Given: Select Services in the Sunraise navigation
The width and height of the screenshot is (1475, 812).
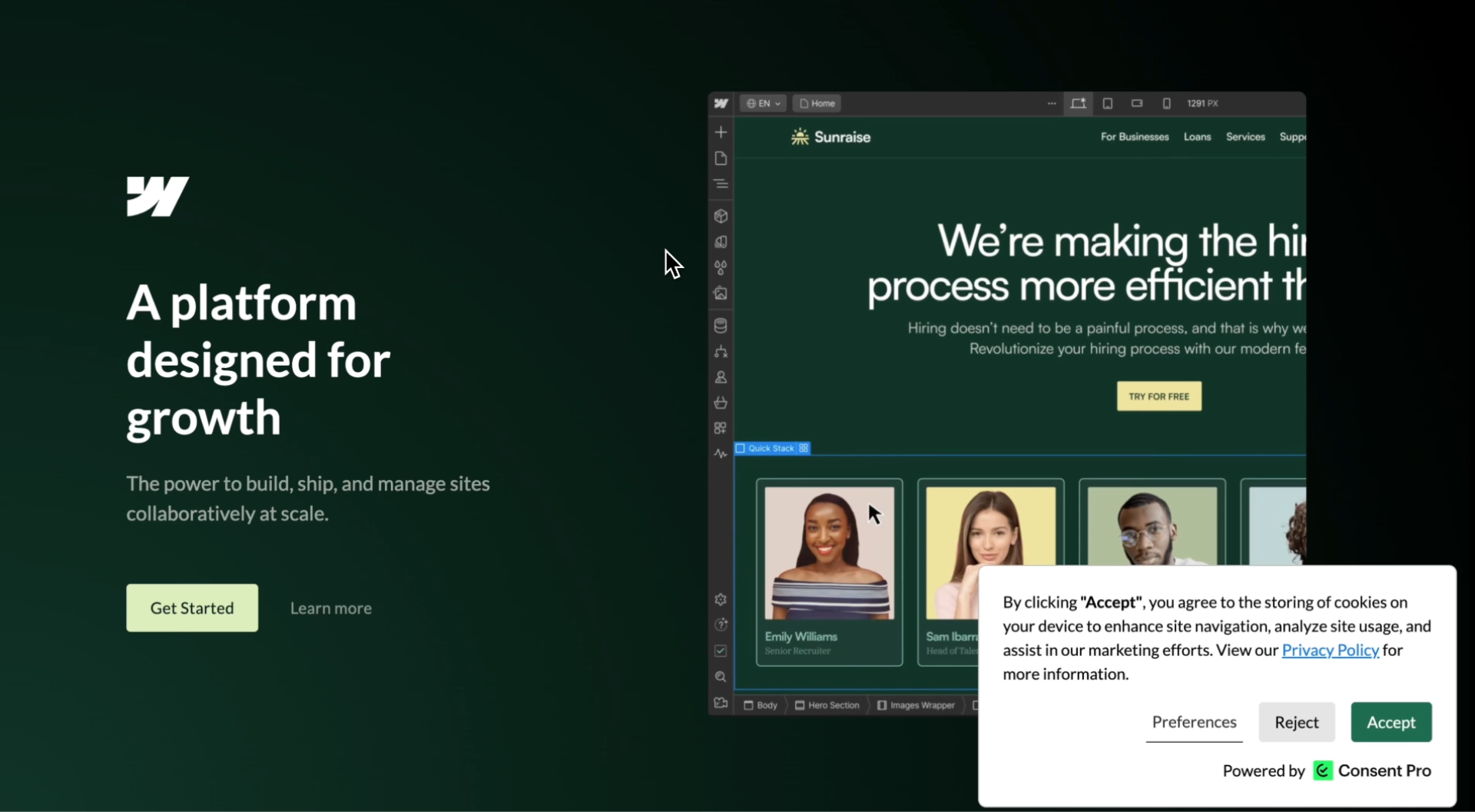Looking at the screenshot, I should [1245, 136].
